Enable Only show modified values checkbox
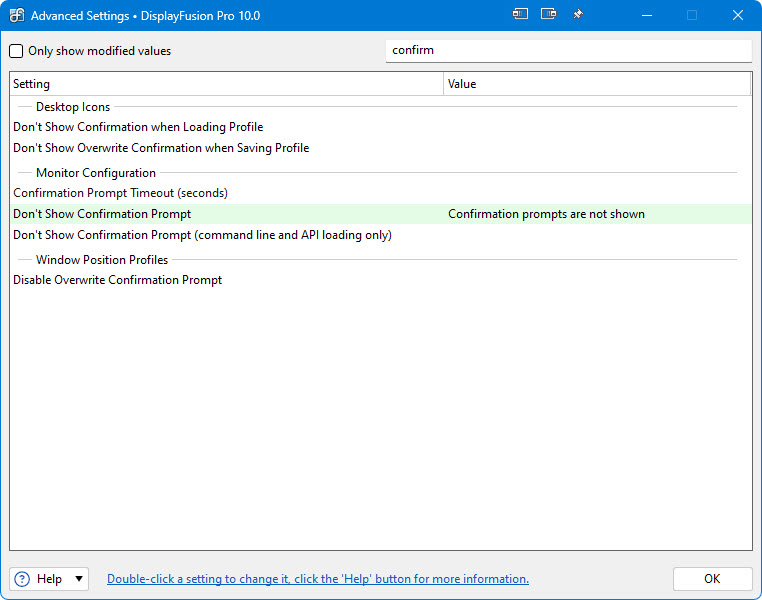Image resolution: width=762 pixels, height=600 pixels. tap(17, 51)
